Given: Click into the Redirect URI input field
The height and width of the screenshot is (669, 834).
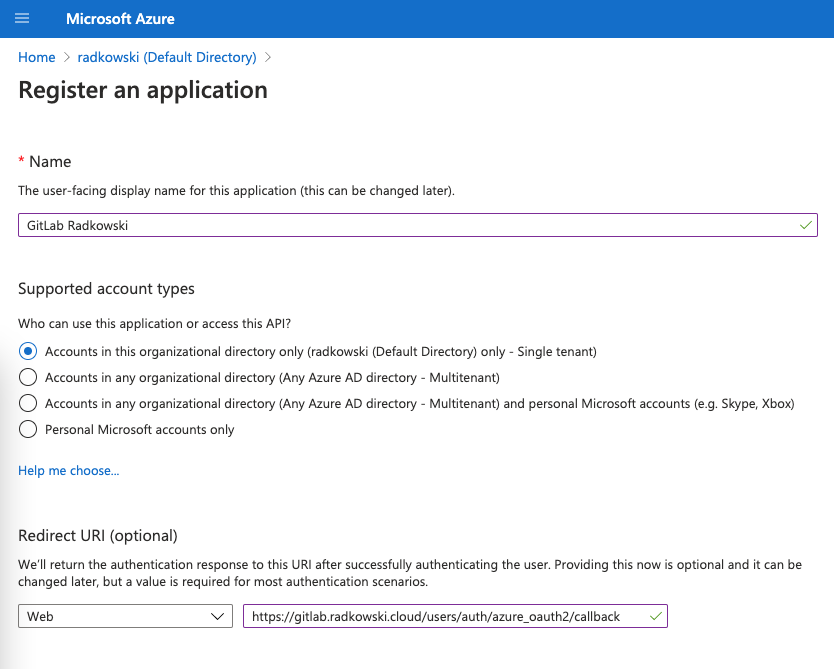Looking at the screenshot, I should [x=455, y=616].
